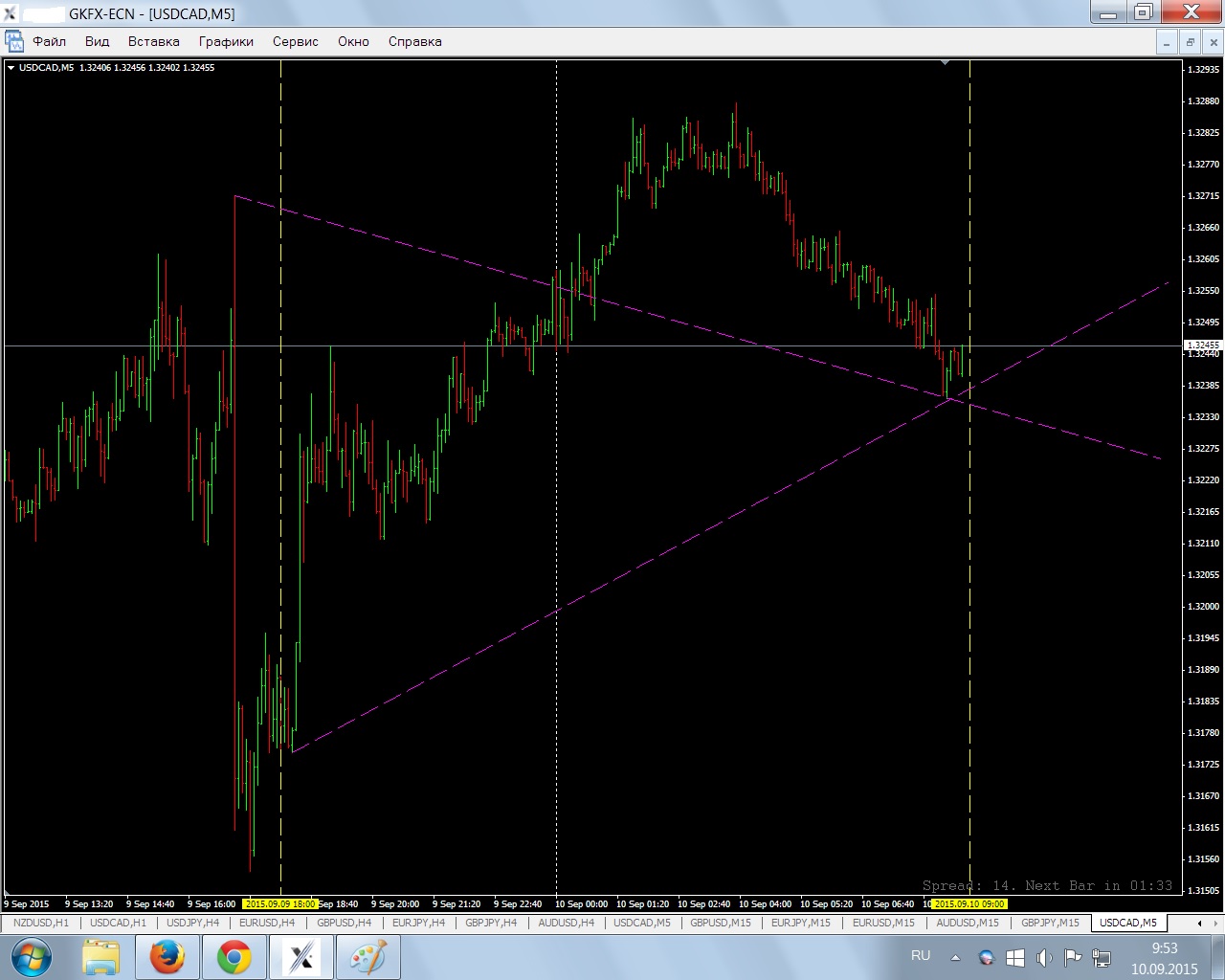Open the Справка menu
1225x980 pixels.
tap(414, 41)
